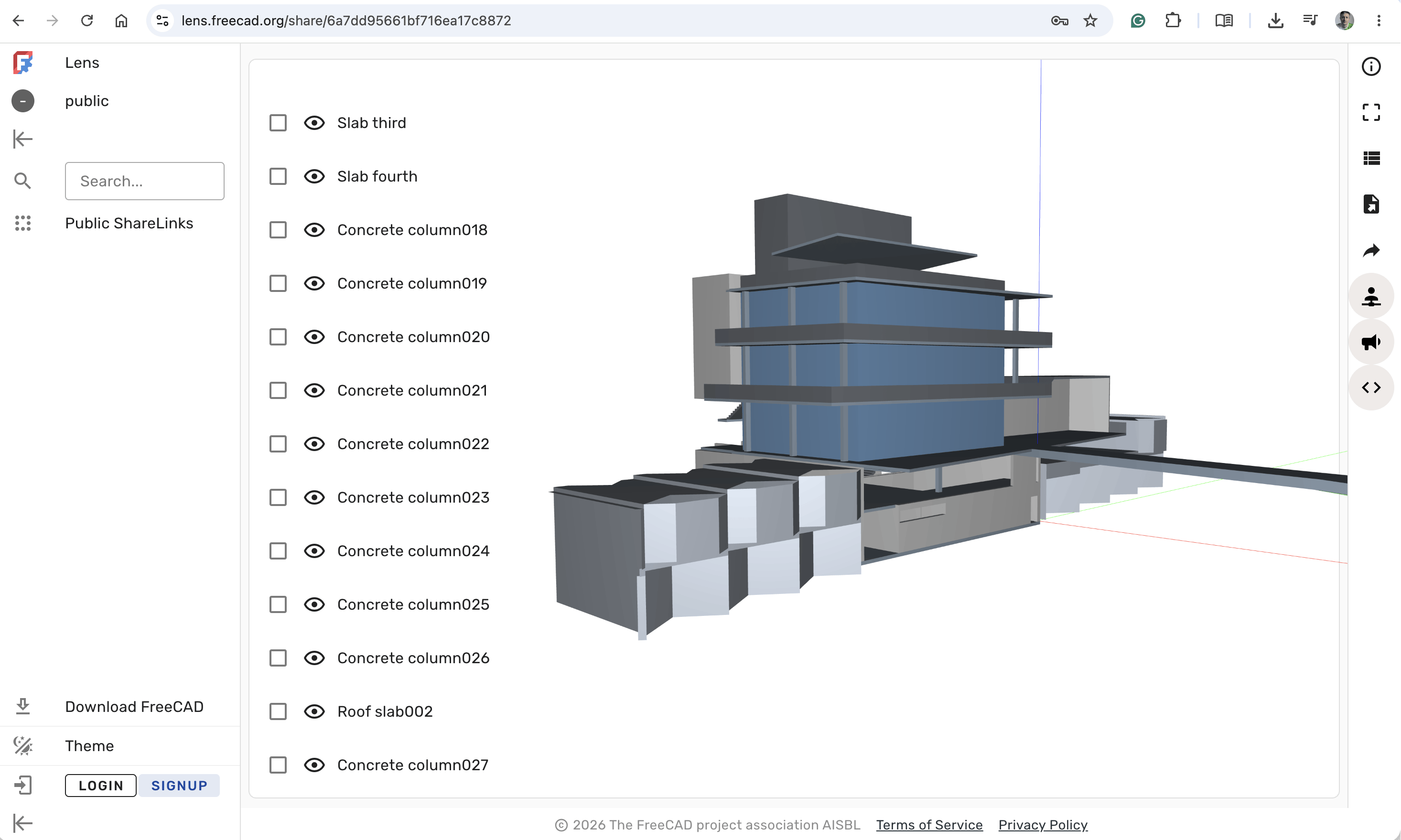Open the Theme menu item
This screenshot has height=840, width=1401.
89,746
